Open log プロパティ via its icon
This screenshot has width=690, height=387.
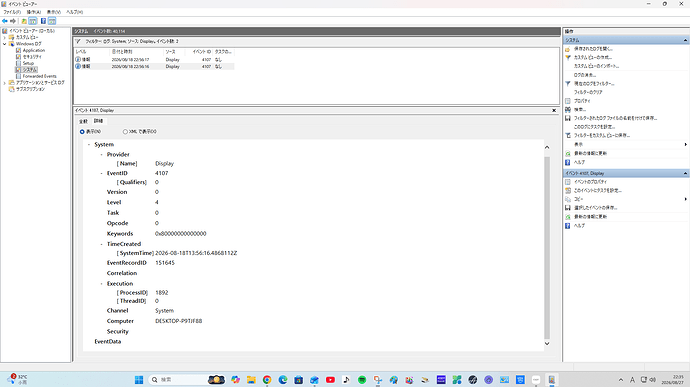click(x=568, y=101)
